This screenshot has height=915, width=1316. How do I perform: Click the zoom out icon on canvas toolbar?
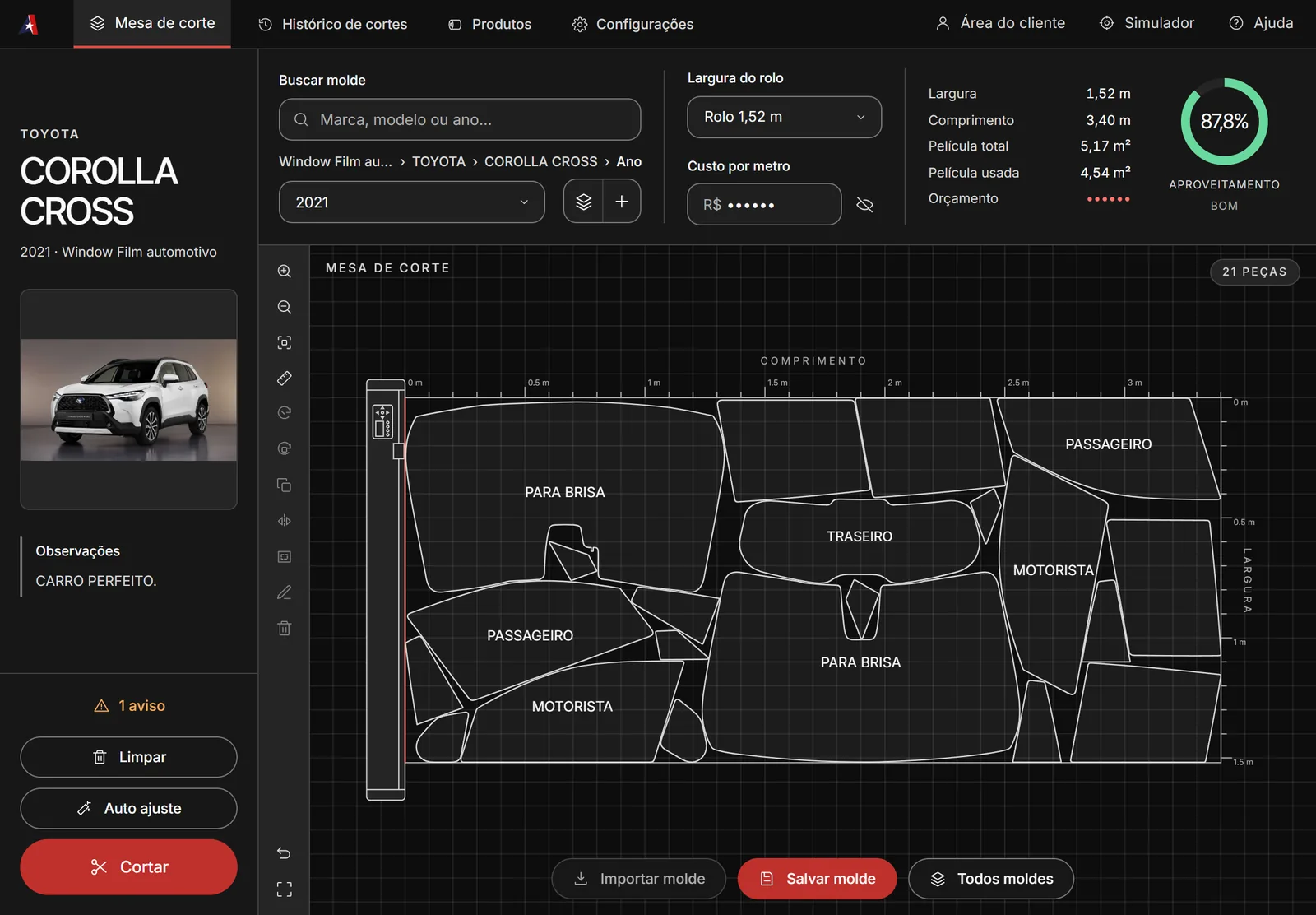tap(285, 307)
